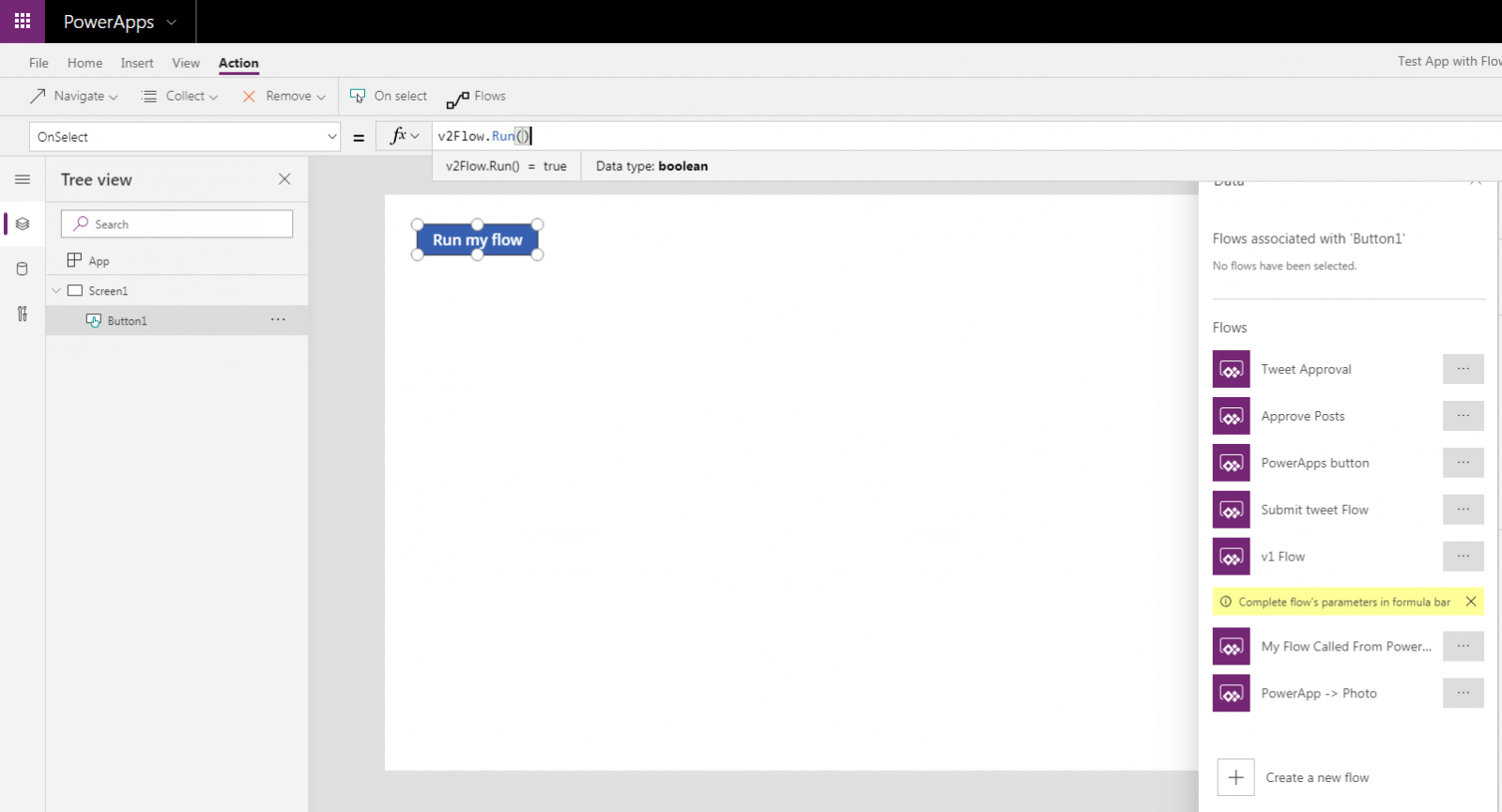1502x812 pixels.
Task: Expand the PowerApps header dropdown arrow
Action: point(171,23)
